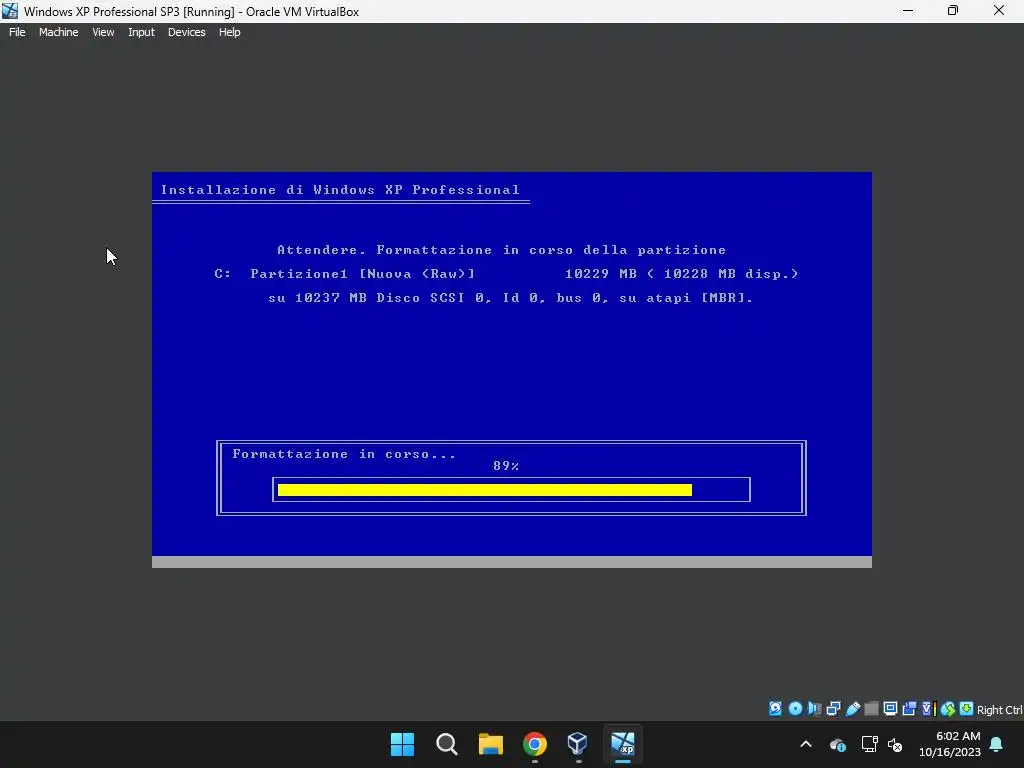
Task: Open Windows taskbar search
Action: pos(447,744)
